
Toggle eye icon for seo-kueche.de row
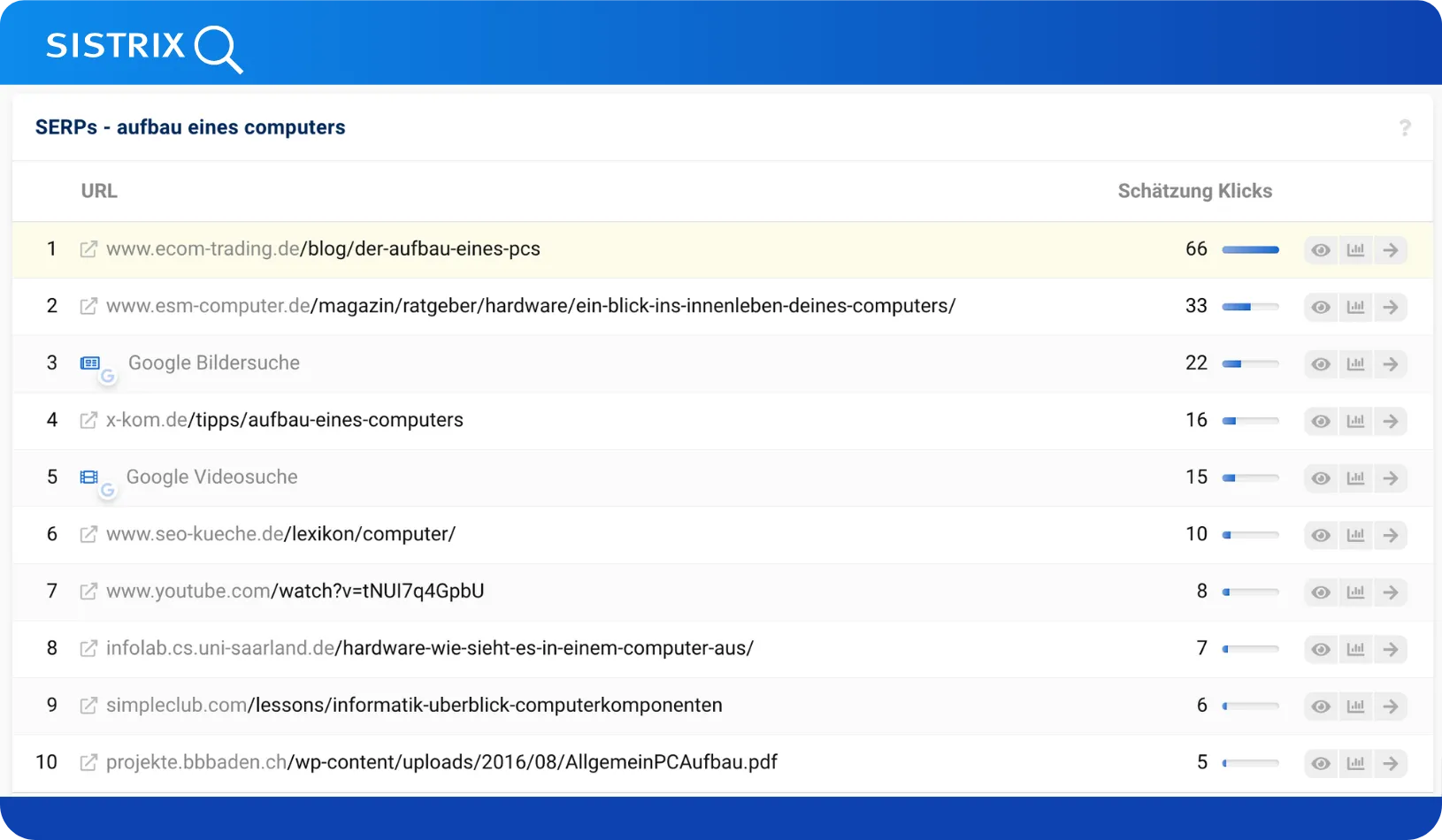point(1321,535)
